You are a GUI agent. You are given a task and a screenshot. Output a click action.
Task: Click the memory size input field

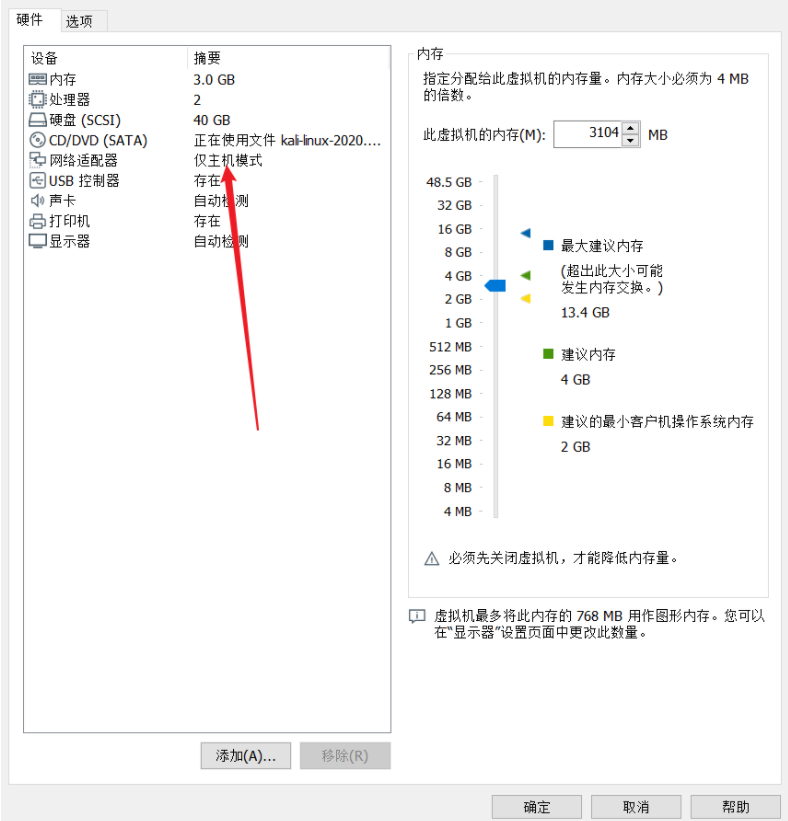tap(587, 135)
